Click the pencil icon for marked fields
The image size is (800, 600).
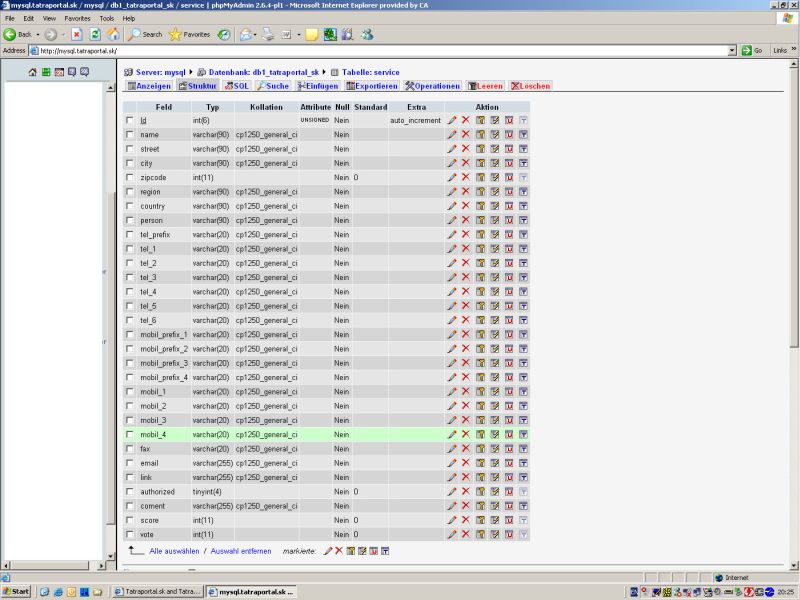click(x=328, y=551)
